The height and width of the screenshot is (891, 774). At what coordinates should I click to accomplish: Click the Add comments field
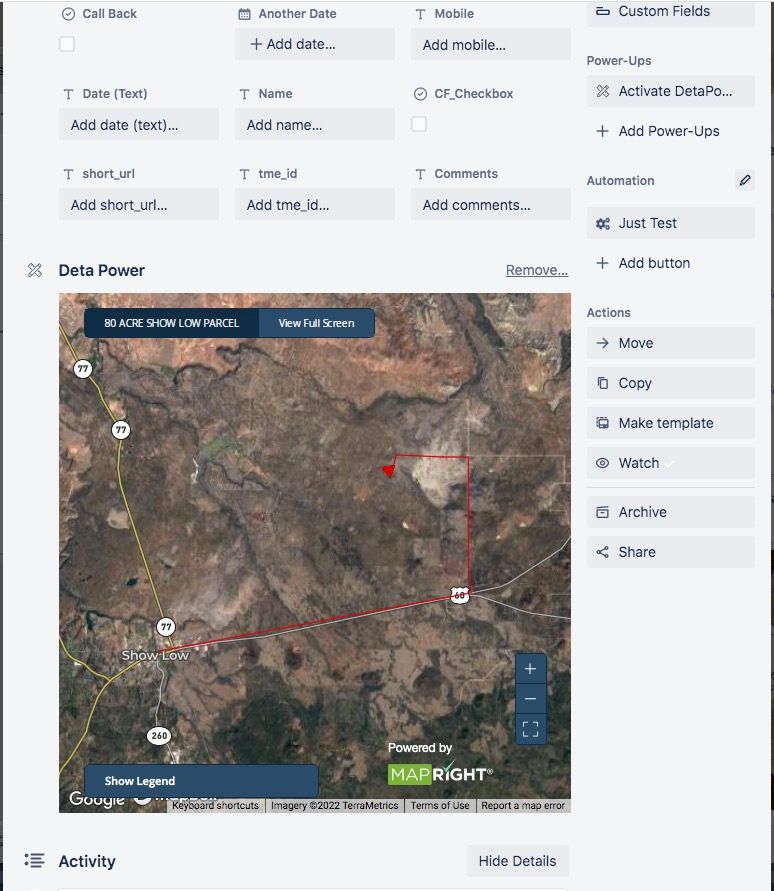(x=490, y=205)
